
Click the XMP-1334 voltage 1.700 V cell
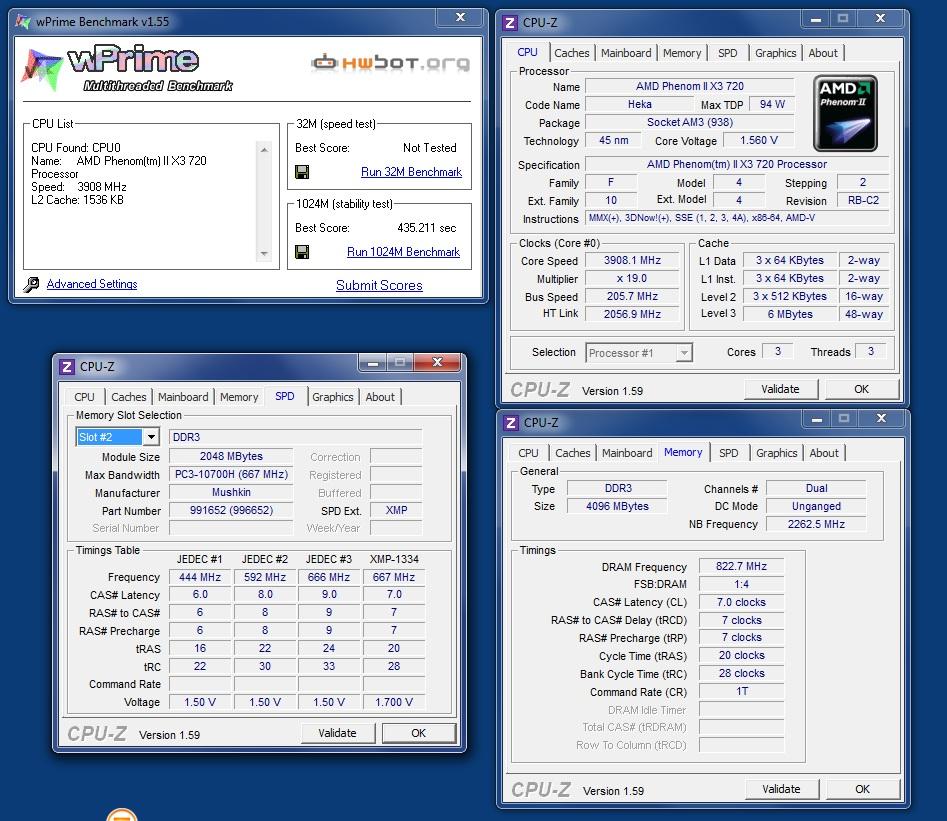tap(394, 702)
